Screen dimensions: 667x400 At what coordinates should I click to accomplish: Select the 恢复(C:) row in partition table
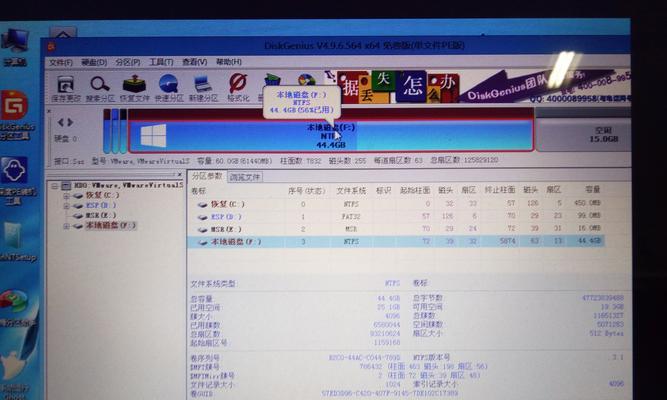pyautogui.click(x=396, y=204)
